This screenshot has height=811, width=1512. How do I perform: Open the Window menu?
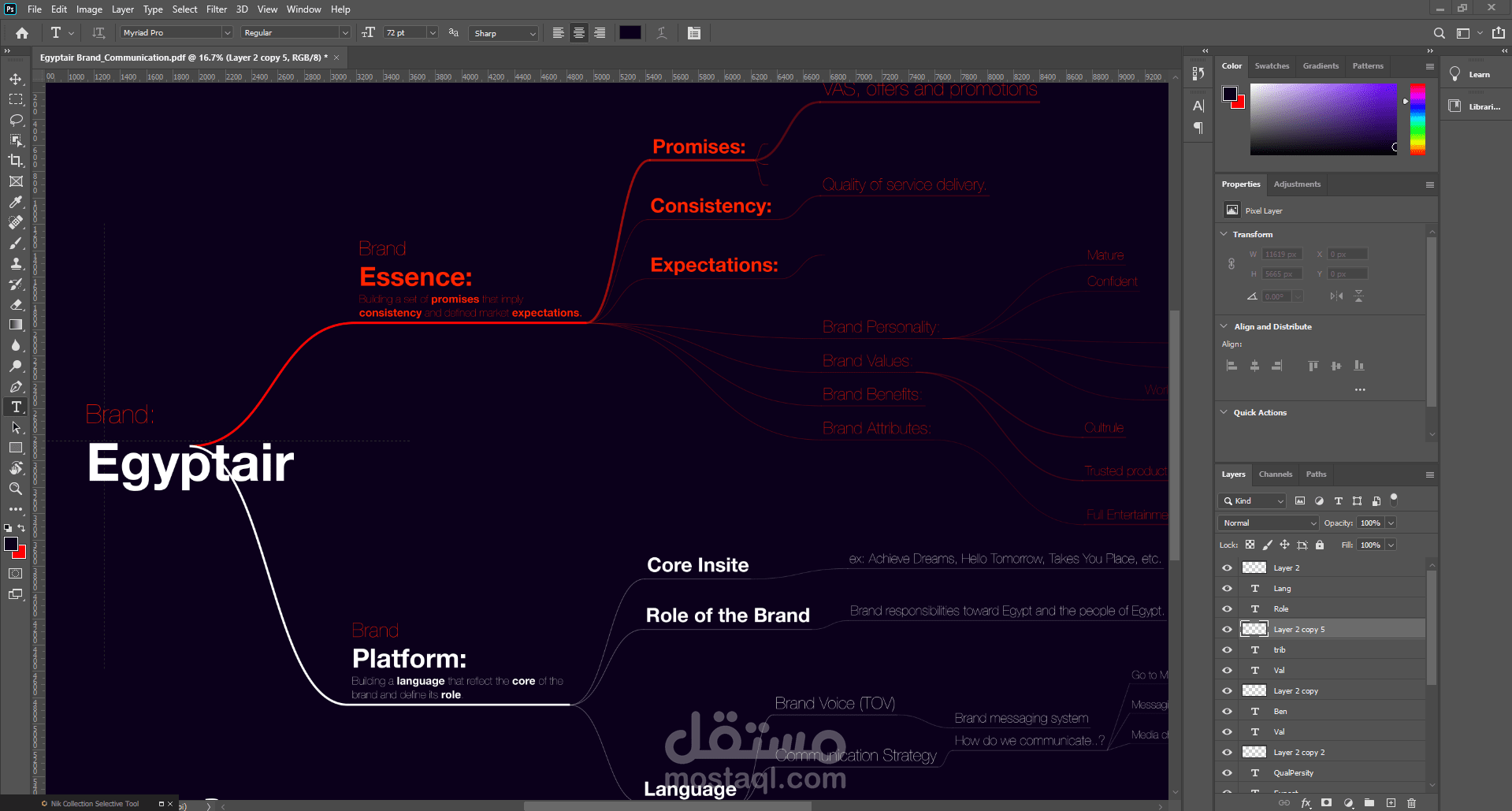tap(303, 9)
